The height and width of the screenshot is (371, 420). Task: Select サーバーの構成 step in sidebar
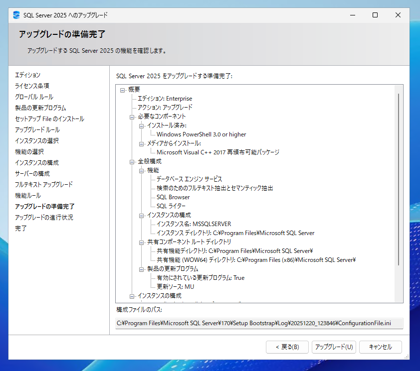[x=32, y=174]
